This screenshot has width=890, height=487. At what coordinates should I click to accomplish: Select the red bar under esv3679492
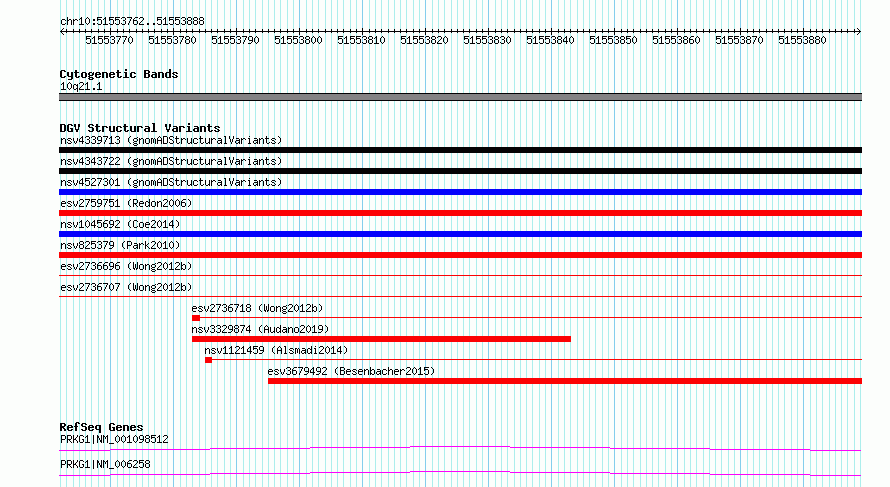[565, 381]
